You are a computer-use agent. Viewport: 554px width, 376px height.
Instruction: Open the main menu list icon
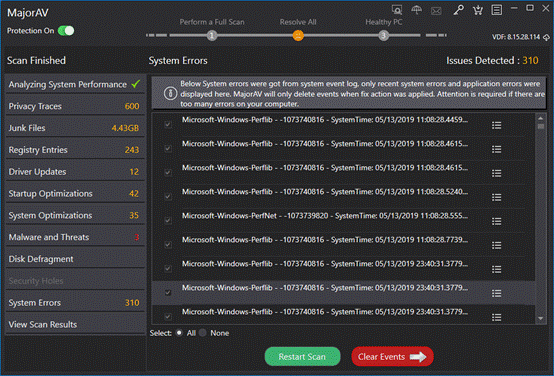click(x=497, y=10)
